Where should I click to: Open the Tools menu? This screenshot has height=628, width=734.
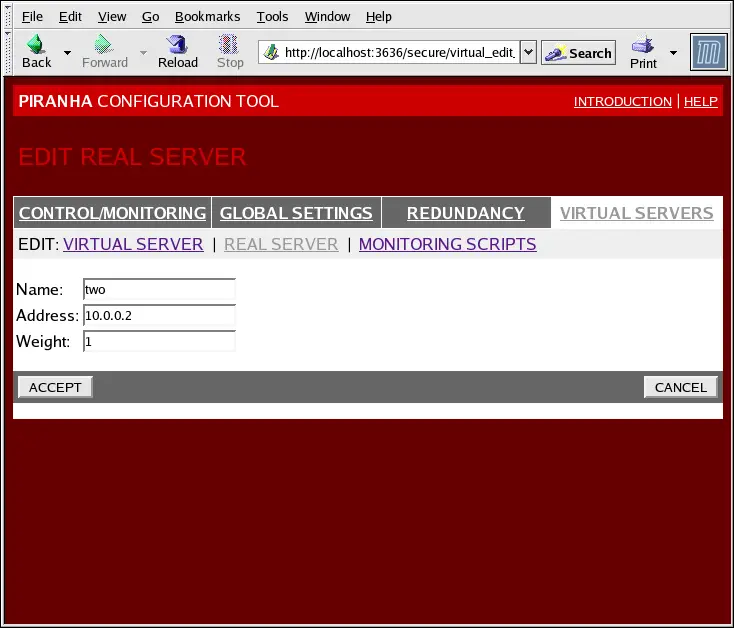click(x=272, y=16)
